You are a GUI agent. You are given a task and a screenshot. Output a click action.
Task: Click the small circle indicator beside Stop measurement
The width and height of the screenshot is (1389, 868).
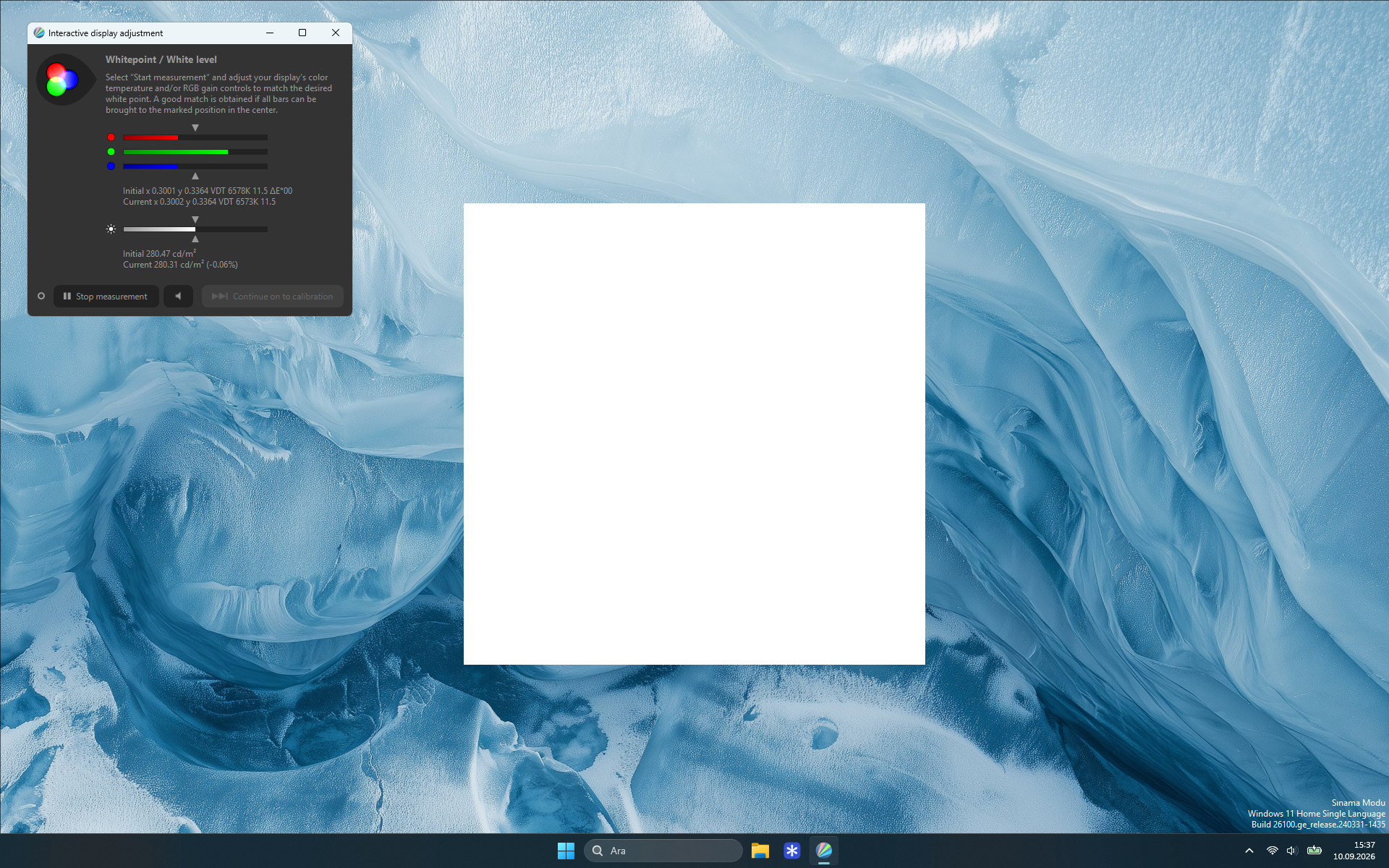[41, 296]
